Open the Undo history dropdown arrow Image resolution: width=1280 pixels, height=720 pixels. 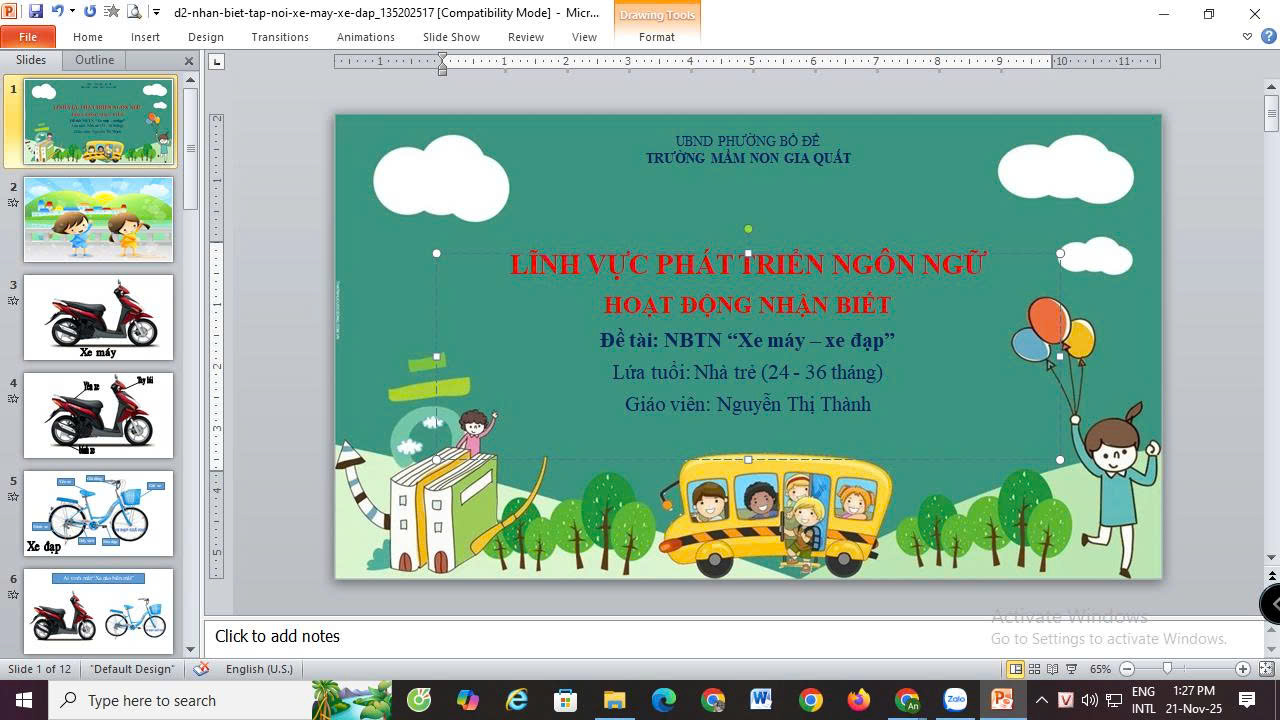pyautogui.click(x=72, y=12)
